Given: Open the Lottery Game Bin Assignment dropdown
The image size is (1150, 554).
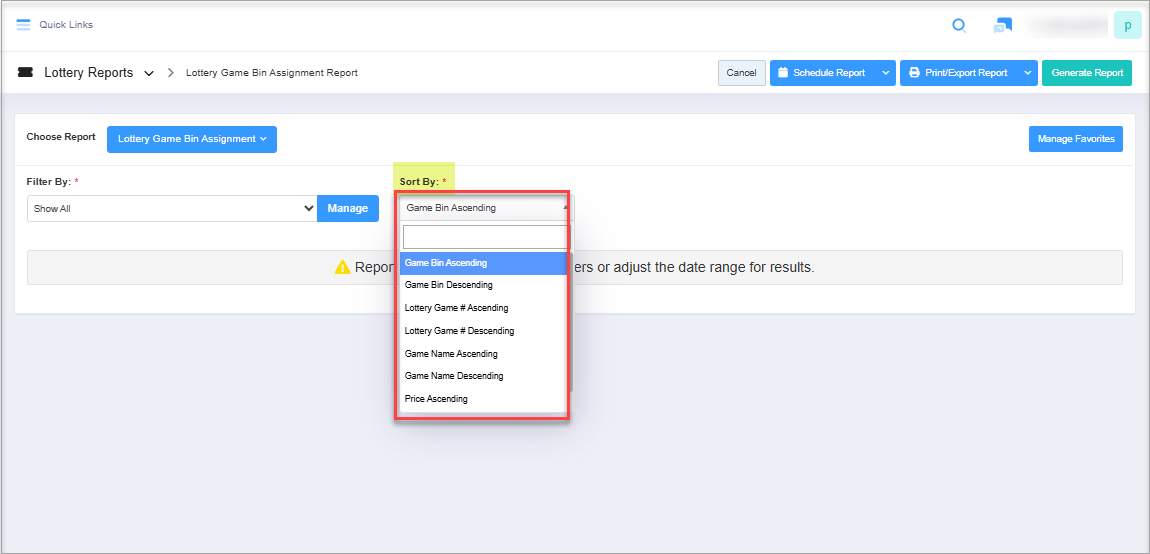Looking at the screenshot, I should tap(191, 139).
